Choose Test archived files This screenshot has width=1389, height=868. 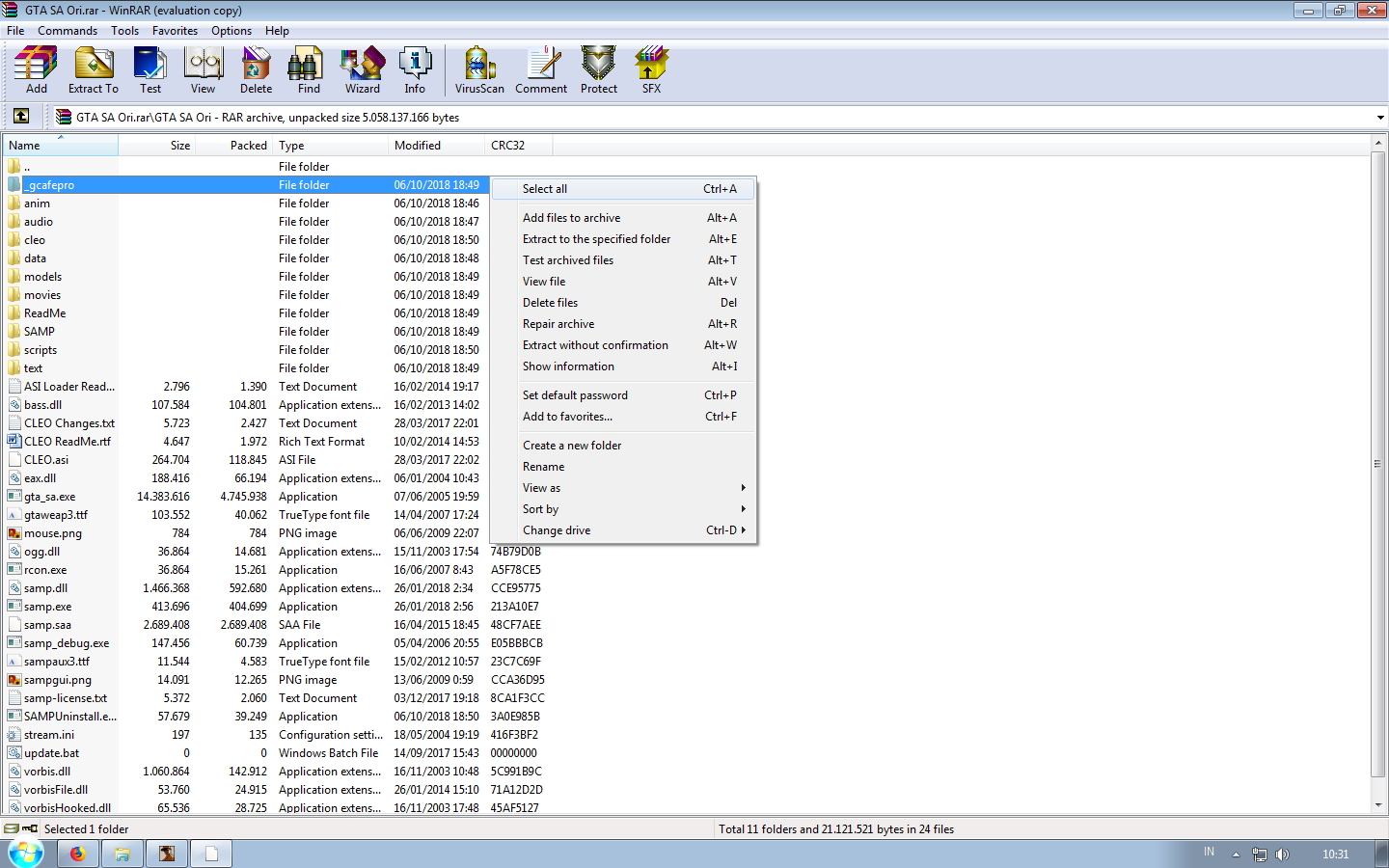(623, 260)
